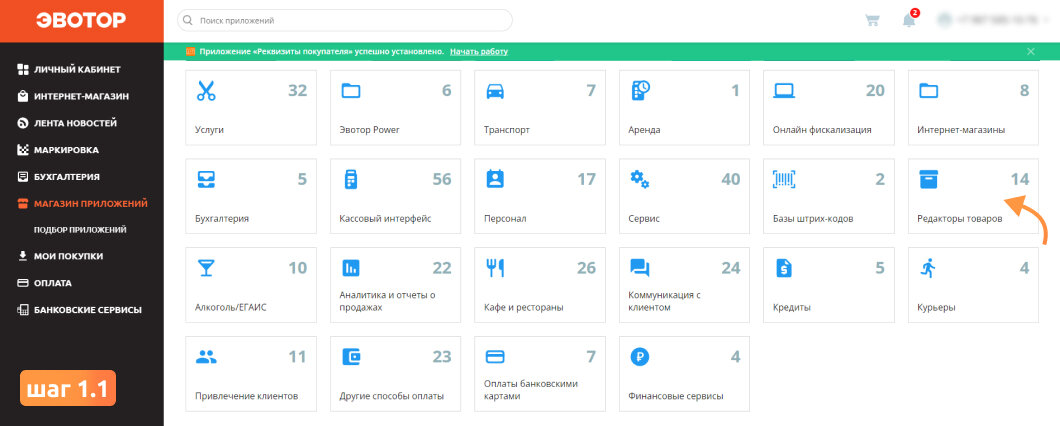
Task: Click the chart icon in Аналитика и отчеты tile
Action: 351,268
